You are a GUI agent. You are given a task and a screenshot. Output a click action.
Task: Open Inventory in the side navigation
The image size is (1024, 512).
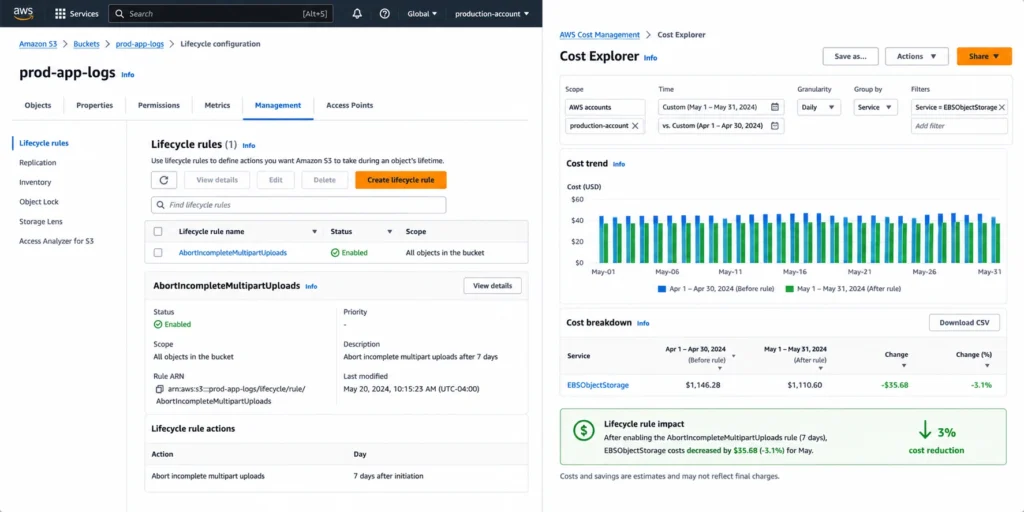(35, 182)
